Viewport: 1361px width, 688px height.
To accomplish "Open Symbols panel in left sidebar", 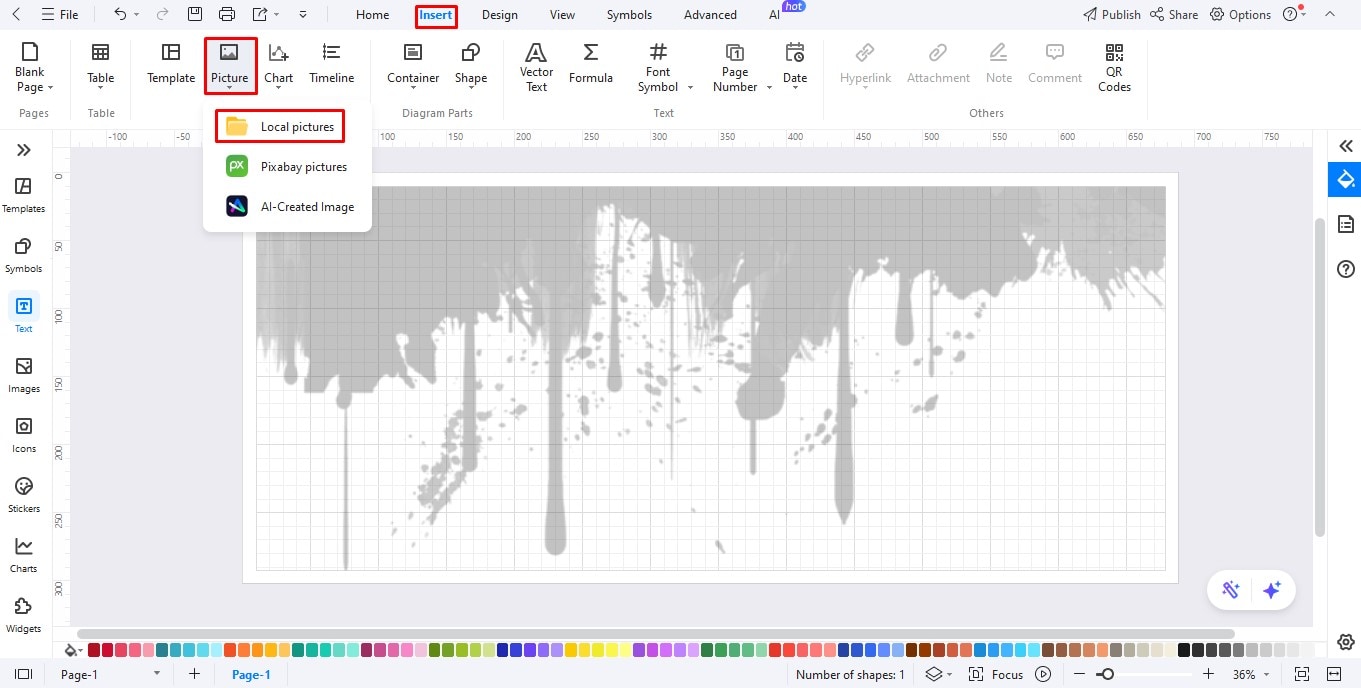I will [x=24, y=255].
